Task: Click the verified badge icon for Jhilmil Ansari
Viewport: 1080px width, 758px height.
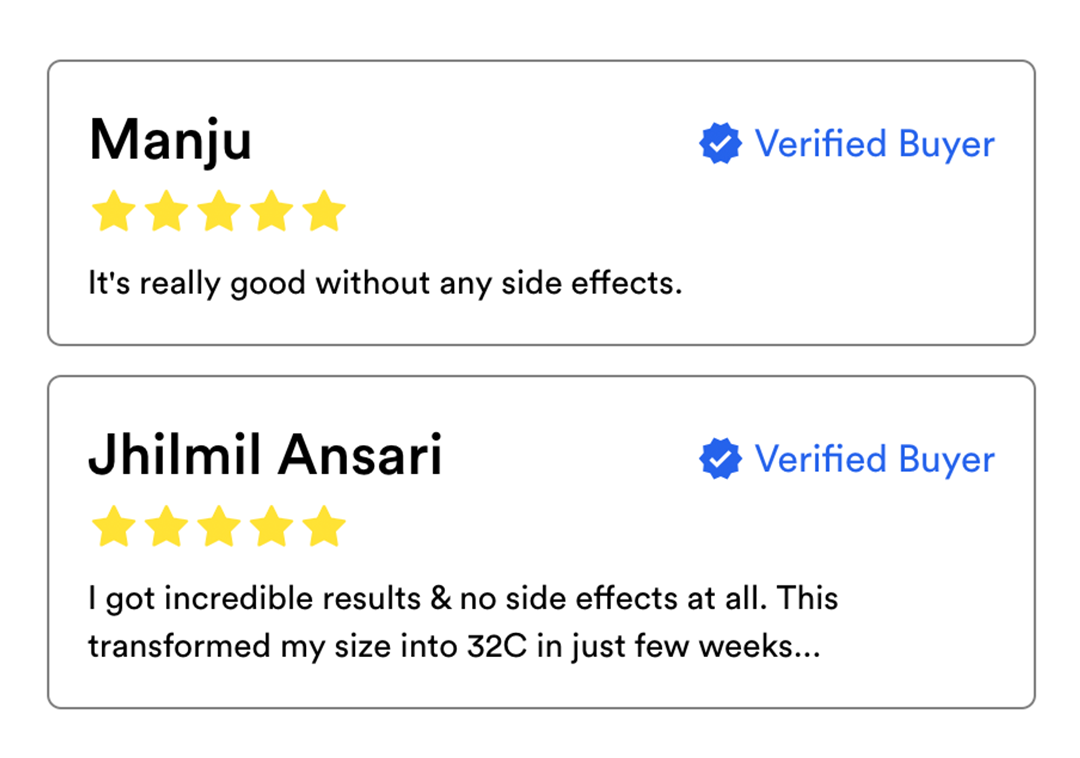Action: 720,459
